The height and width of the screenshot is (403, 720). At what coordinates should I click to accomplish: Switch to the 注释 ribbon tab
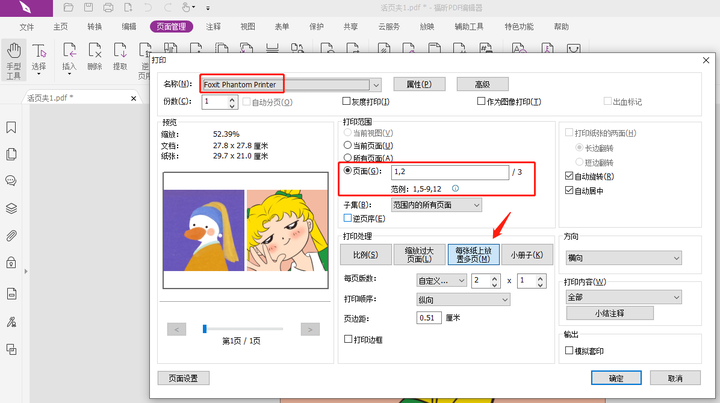[x=213, y=27]
